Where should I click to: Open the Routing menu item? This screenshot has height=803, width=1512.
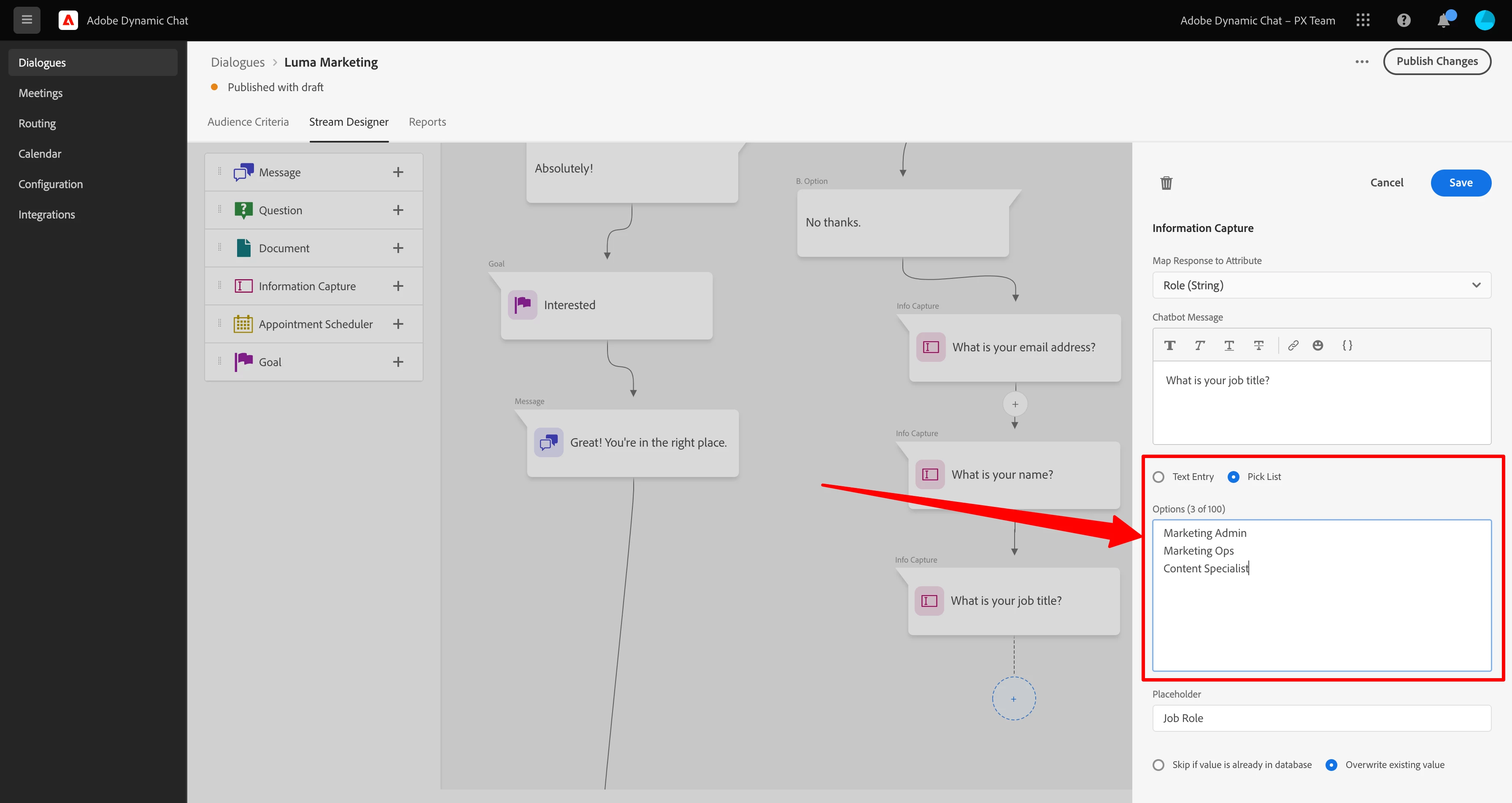pyautogui.click(x=37, y=123)
